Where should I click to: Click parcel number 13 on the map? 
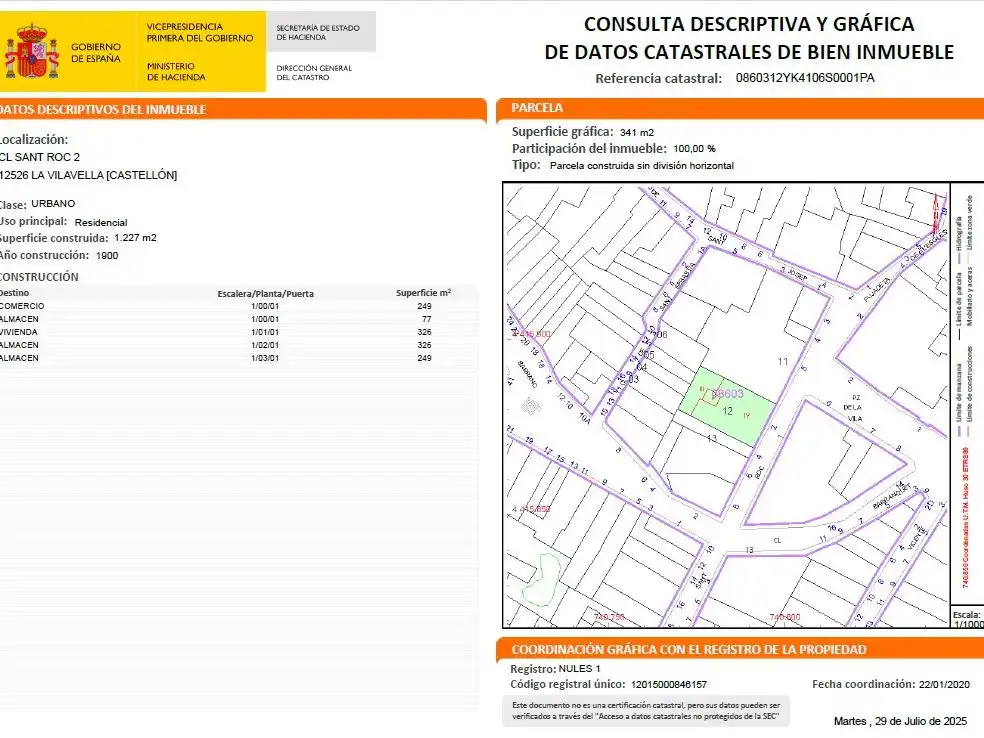coord(712,438)
